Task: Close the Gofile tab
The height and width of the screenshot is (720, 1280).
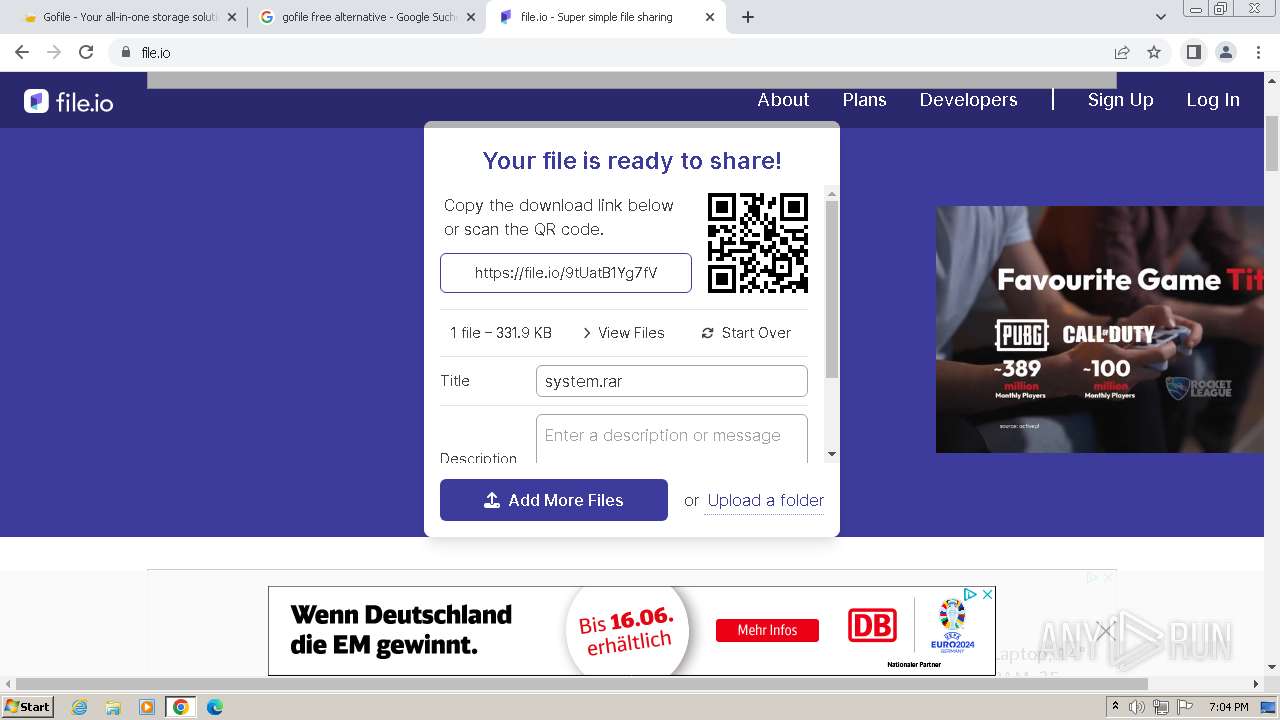Action: click(232, 17)
